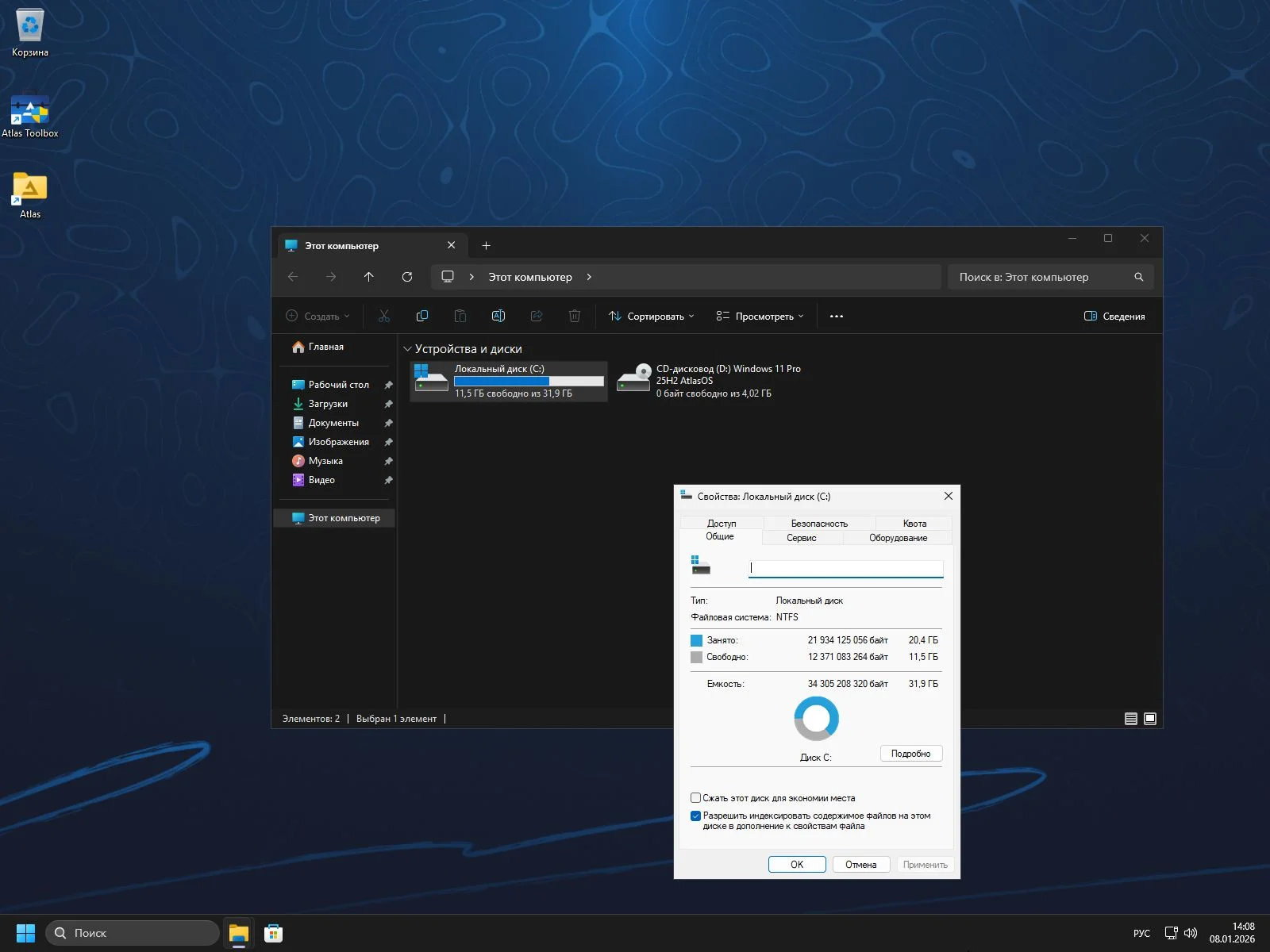This screenshot has height=952, width=1270.
Task: Enable Compress this drive checkbox
Action: point(696,798)
